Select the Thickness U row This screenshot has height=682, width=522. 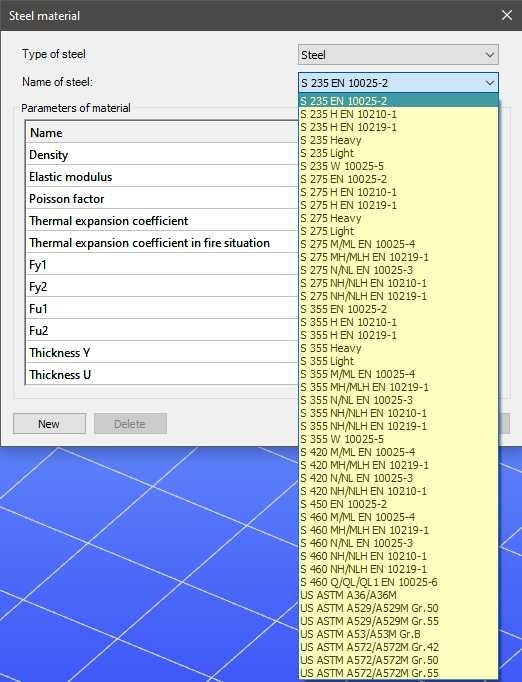point(162,374)
